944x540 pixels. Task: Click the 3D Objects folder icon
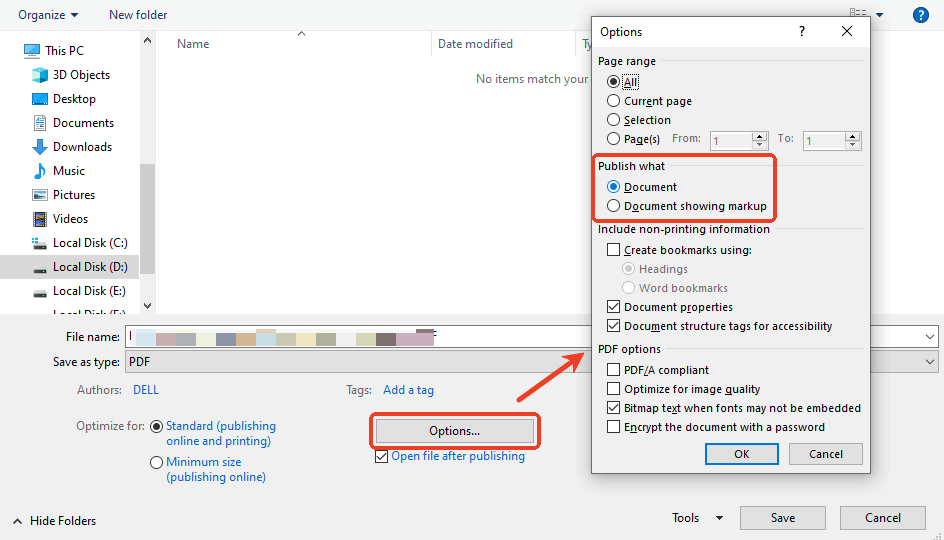pyautogui.click(x=40, y=75)
